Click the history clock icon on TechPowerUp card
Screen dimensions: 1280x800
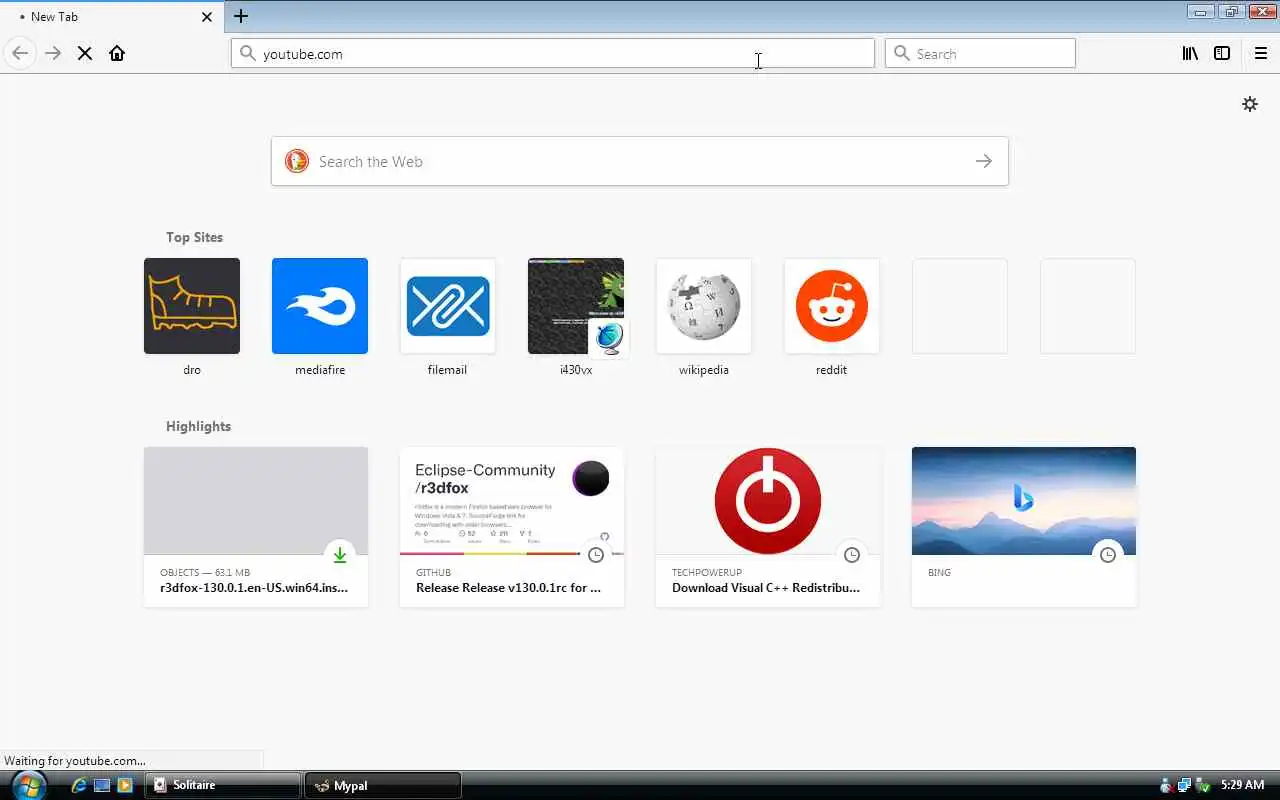[x=852, y=554]
